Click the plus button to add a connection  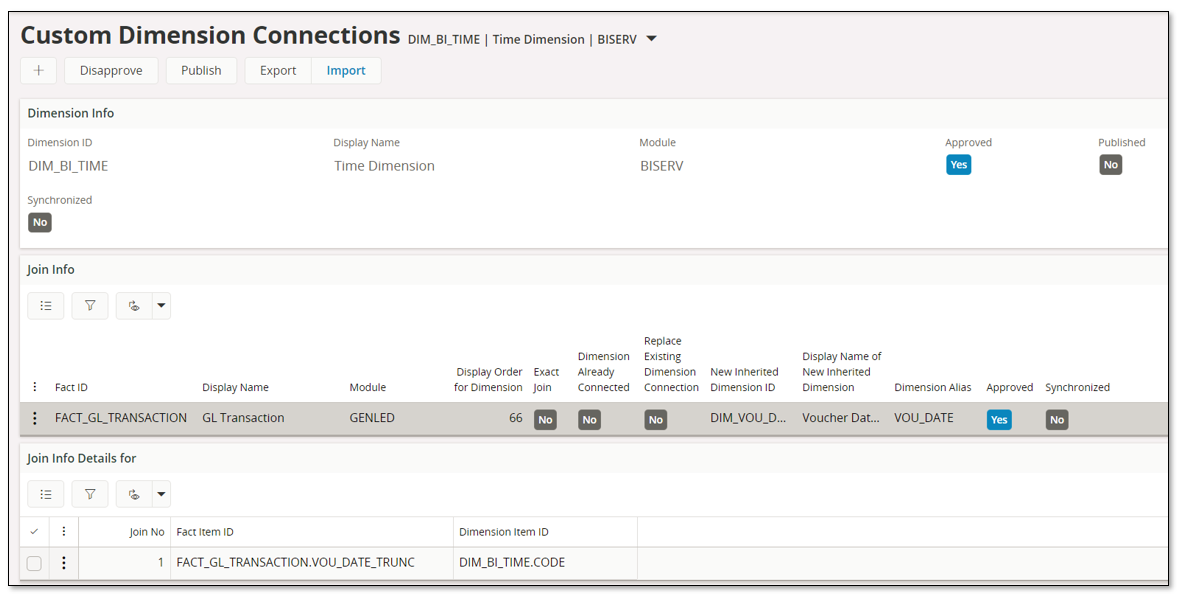pyautogui.click(x=38, y=70)
